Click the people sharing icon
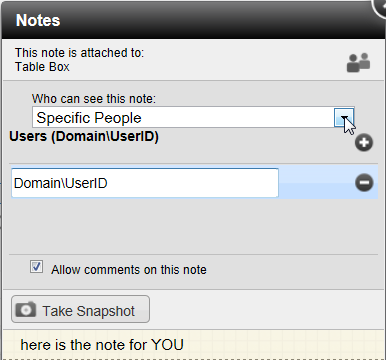 pyautogui.click(x=358, y=62)
